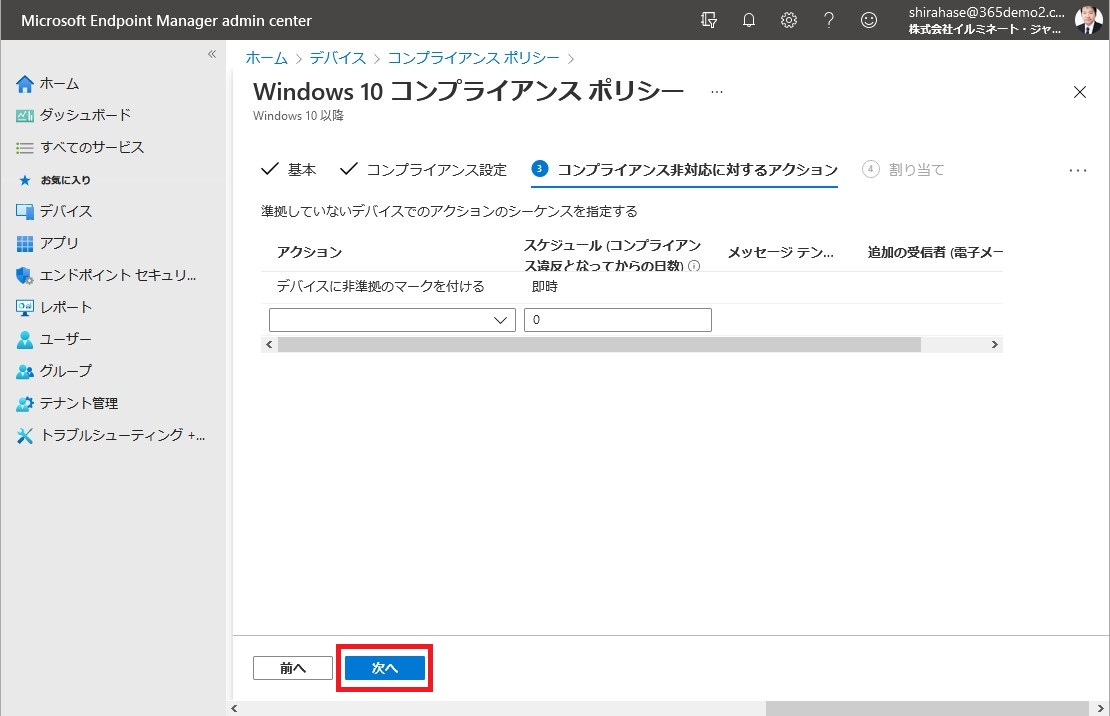Open すべてのサービス in the sidebar

pyautogui.click(x=92, y=147)
